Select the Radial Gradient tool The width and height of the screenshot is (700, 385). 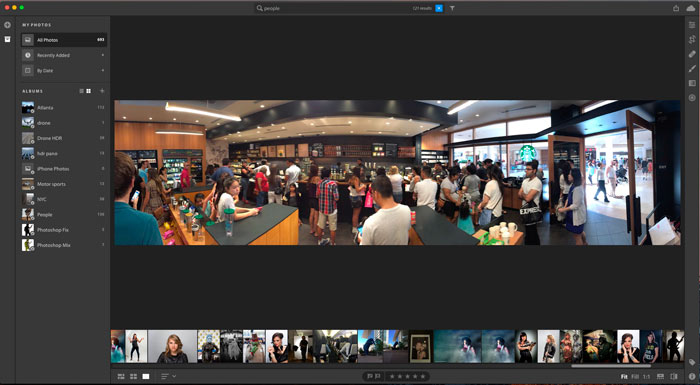coord(692,97)
